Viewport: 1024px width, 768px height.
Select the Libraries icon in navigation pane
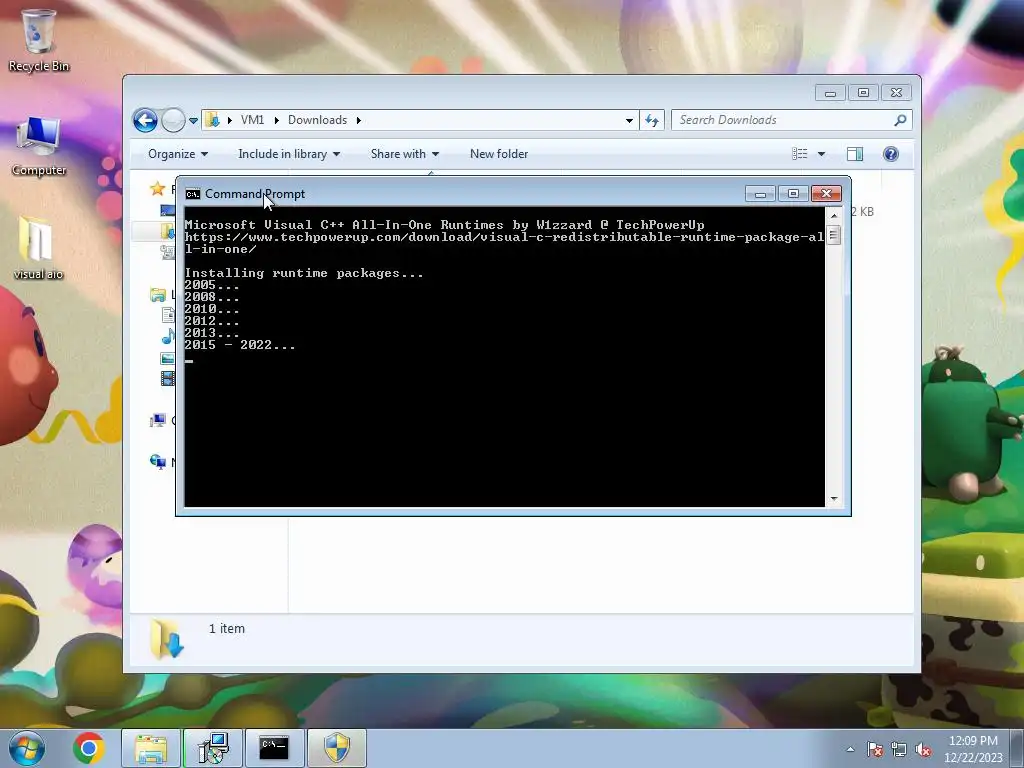tap(157, 295)
